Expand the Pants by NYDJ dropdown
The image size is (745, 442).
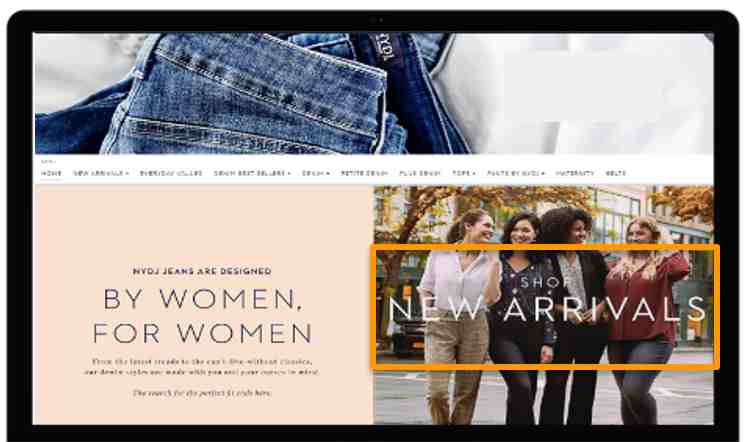(516, 173)
